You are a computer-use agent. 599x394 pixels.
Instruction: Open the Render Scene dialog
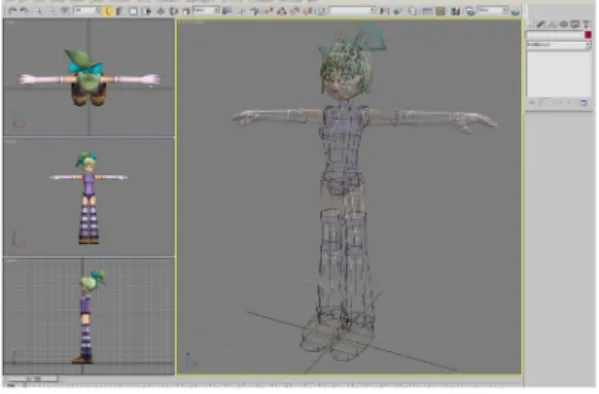point(470,11)
